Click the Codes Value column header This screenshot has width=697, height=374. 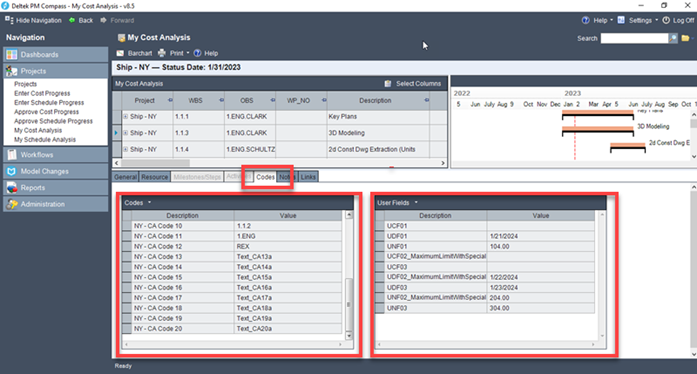coord(288,216)
